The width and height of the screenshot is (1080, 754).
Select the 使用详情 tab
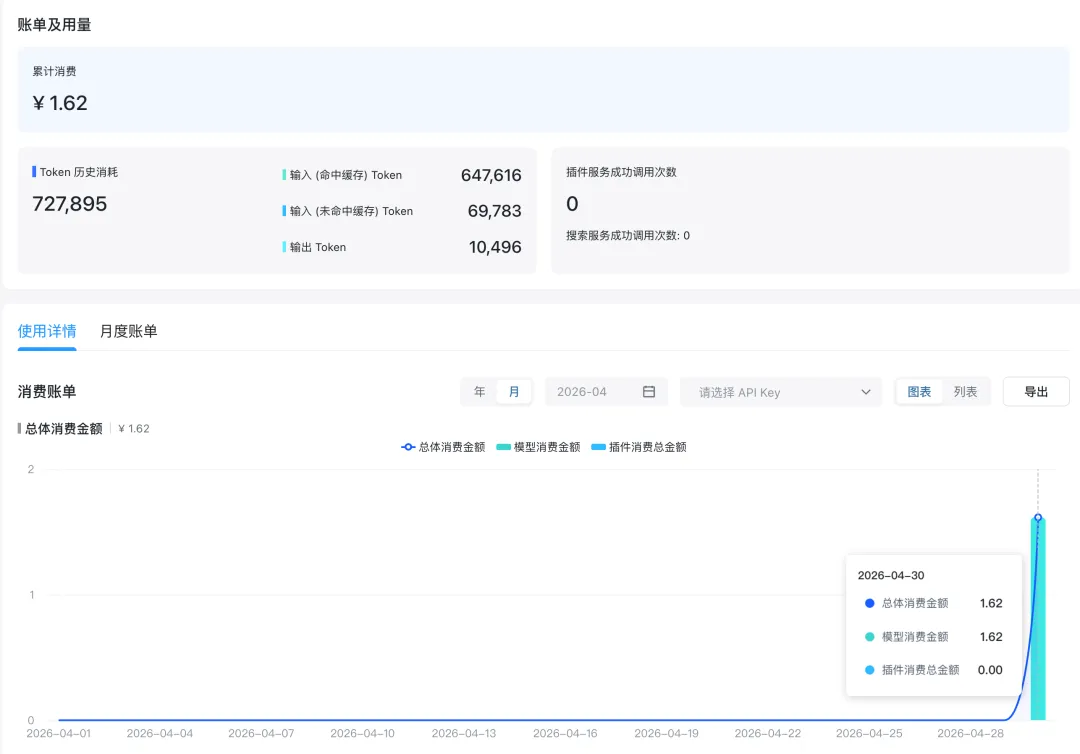[x=47, y=331]
